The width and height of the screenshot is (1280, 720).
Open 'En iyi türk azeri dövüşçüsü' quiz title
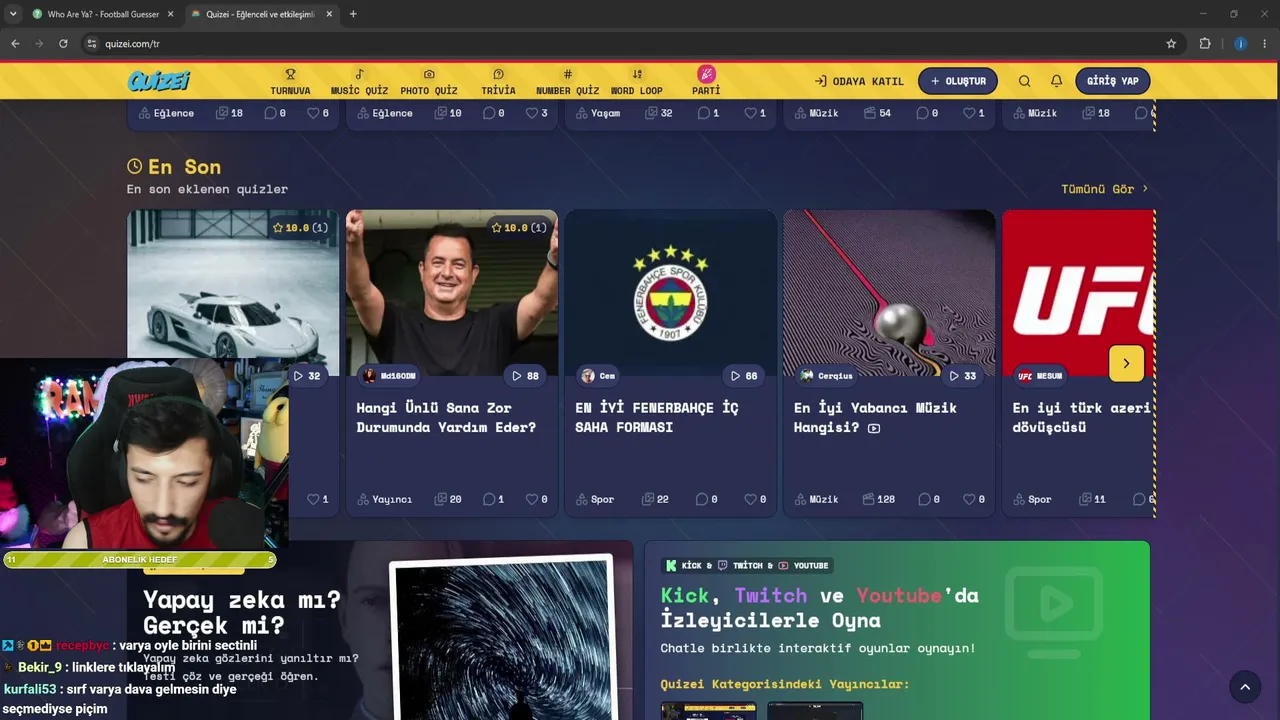click(x=1082, y=418)
